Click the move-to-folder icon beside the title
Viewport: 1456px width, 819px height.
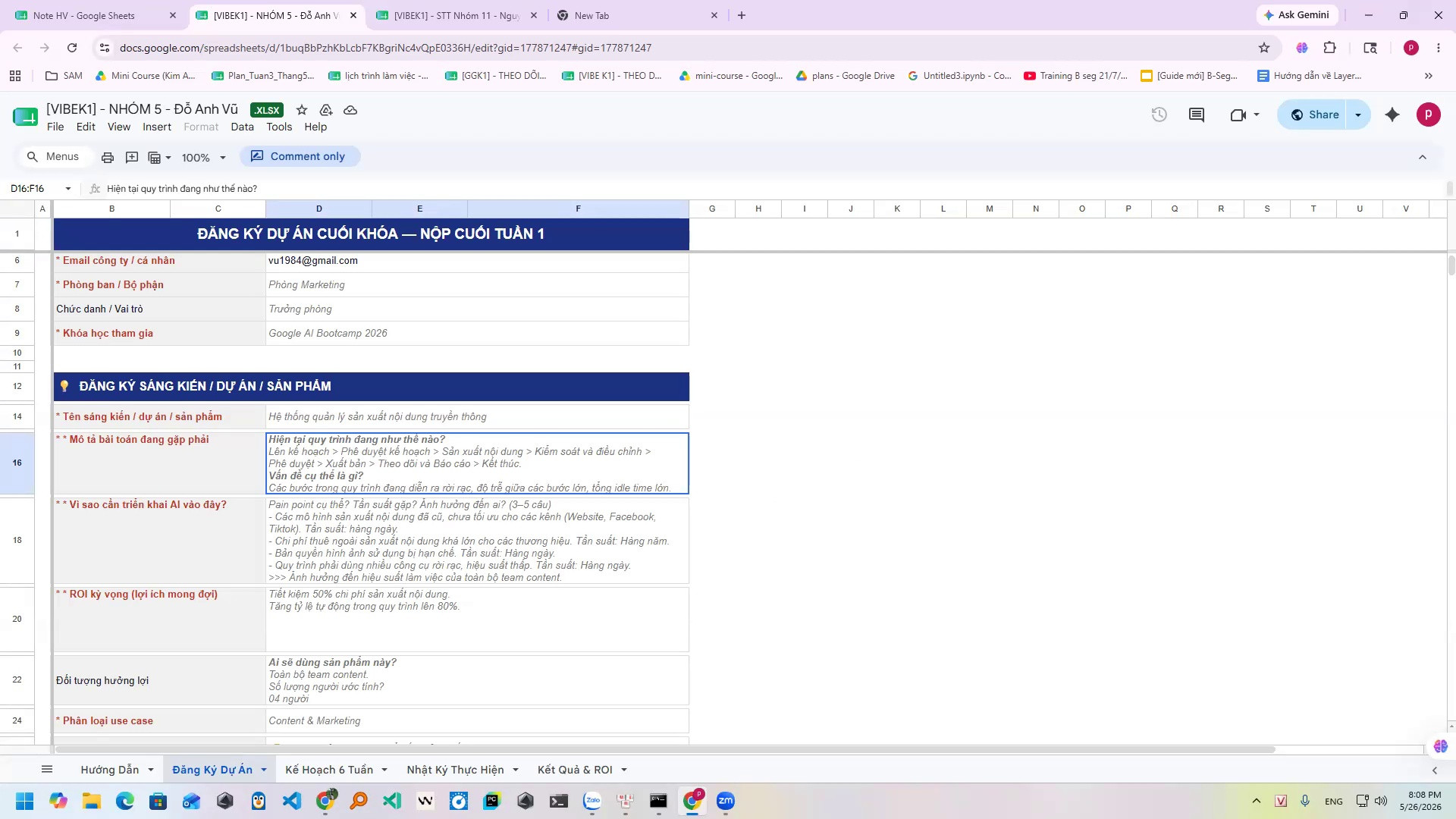coord(326,110)
